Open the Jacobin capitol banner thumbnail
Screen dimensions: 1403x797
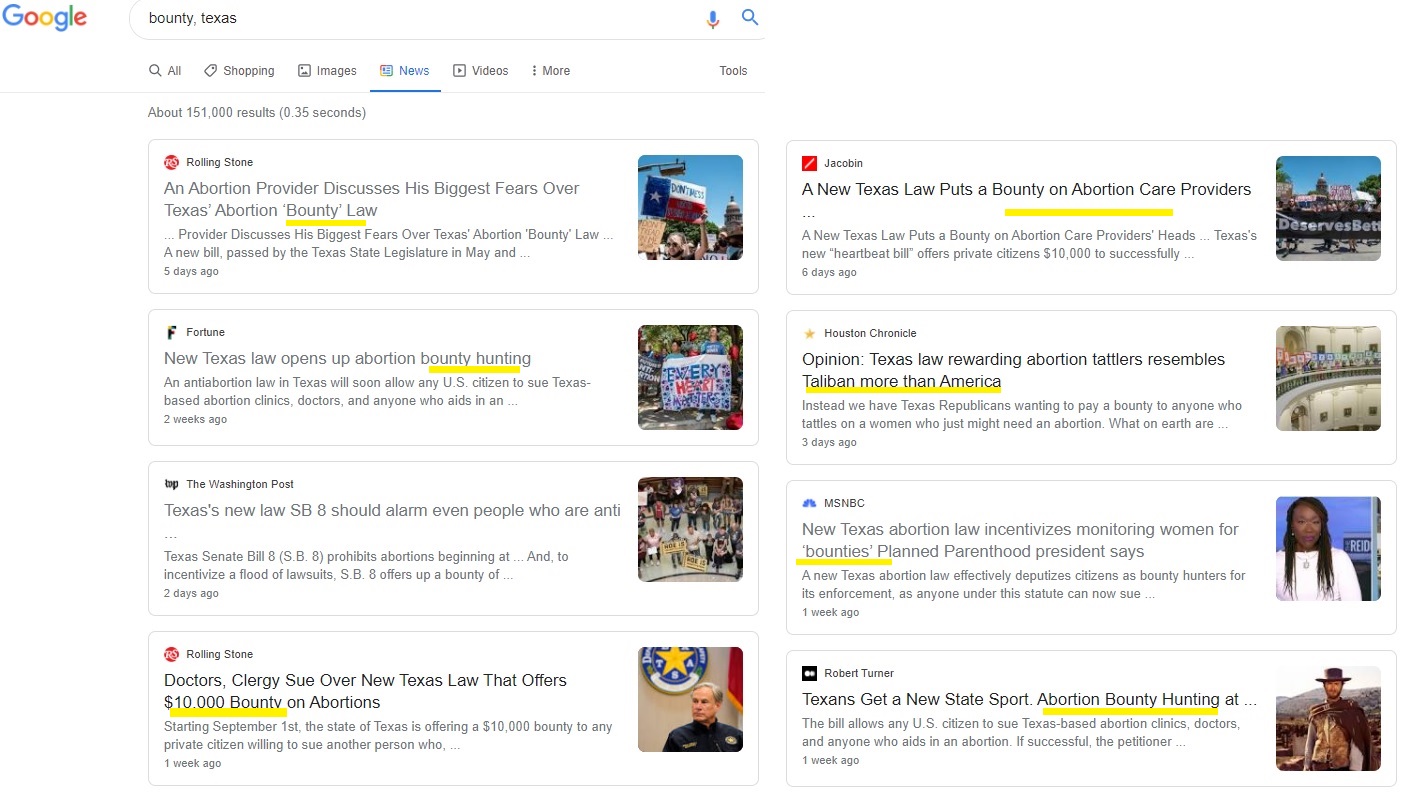(1328, 208)
